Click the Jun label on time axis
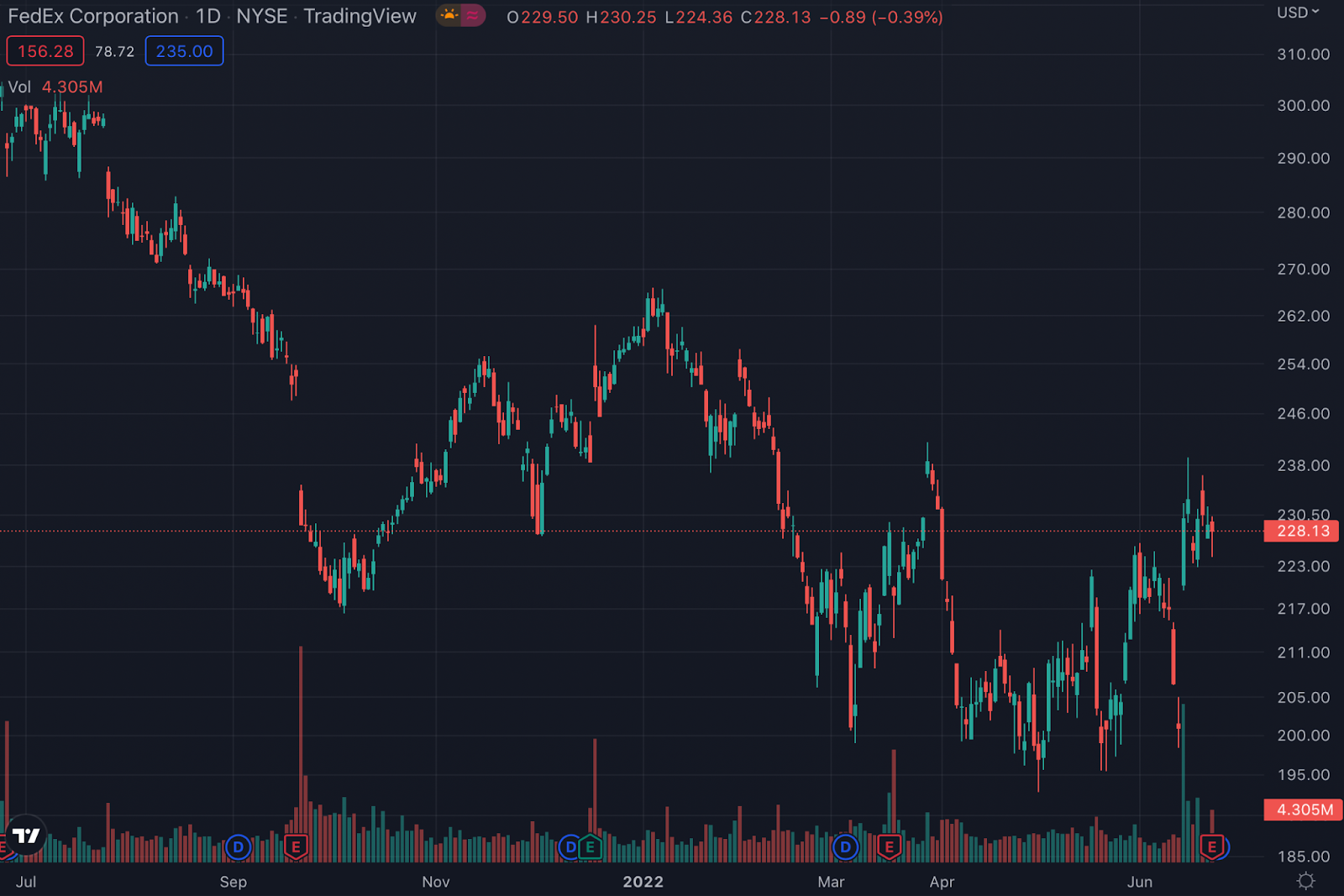This screenshot has width=1344, height=896. 1140,882
